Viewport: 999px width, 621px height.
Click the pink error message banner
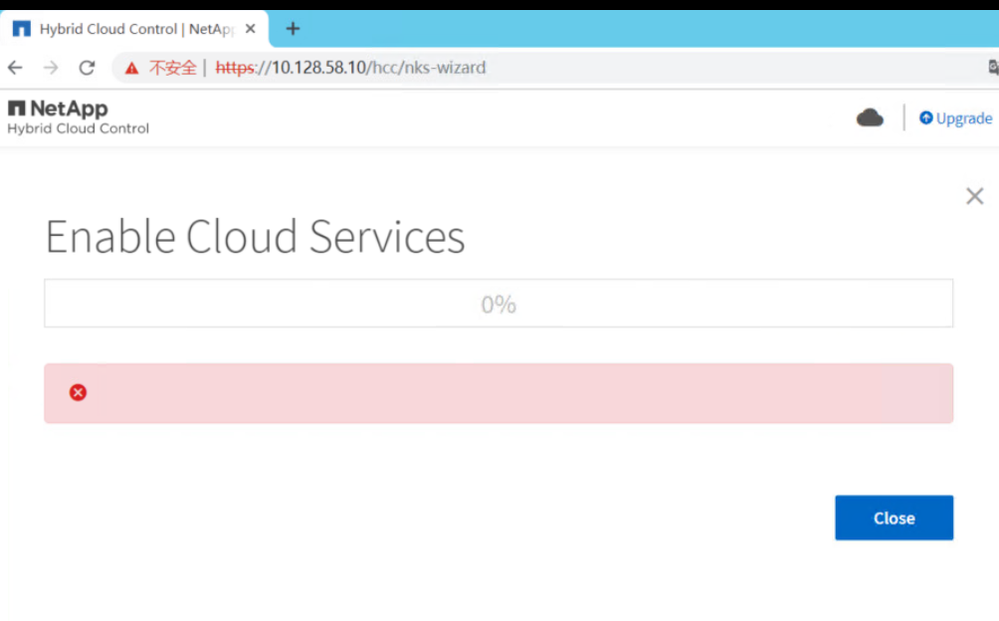(x=498, y=393)
